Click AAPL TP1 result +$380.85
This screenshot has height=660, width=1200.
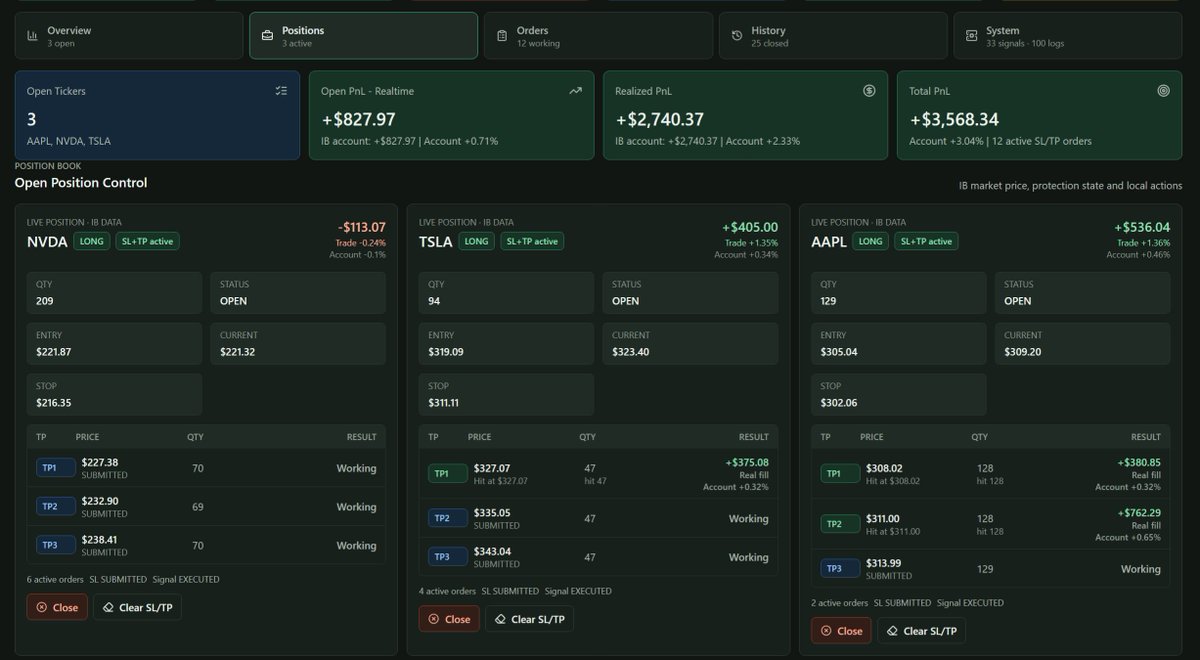click(x=1139, y=462)
